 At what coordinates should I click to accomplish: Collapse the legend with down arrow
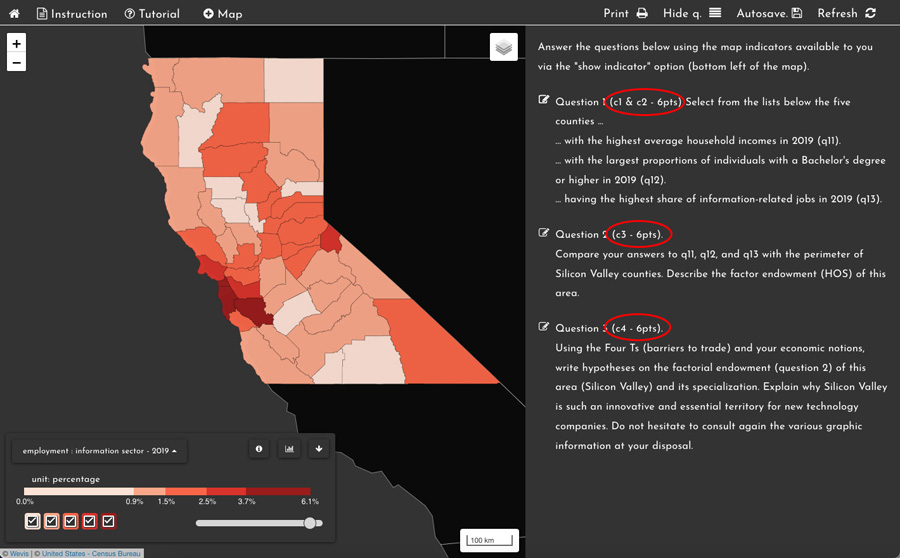pyautogui.click(x=319, y=449)
